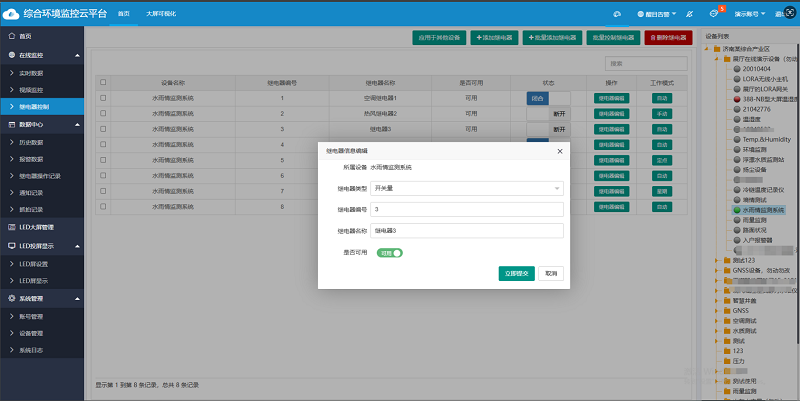Switch to the 大屏可视化 tab
This screenshot has width=800, height=401.
point(160,15)
